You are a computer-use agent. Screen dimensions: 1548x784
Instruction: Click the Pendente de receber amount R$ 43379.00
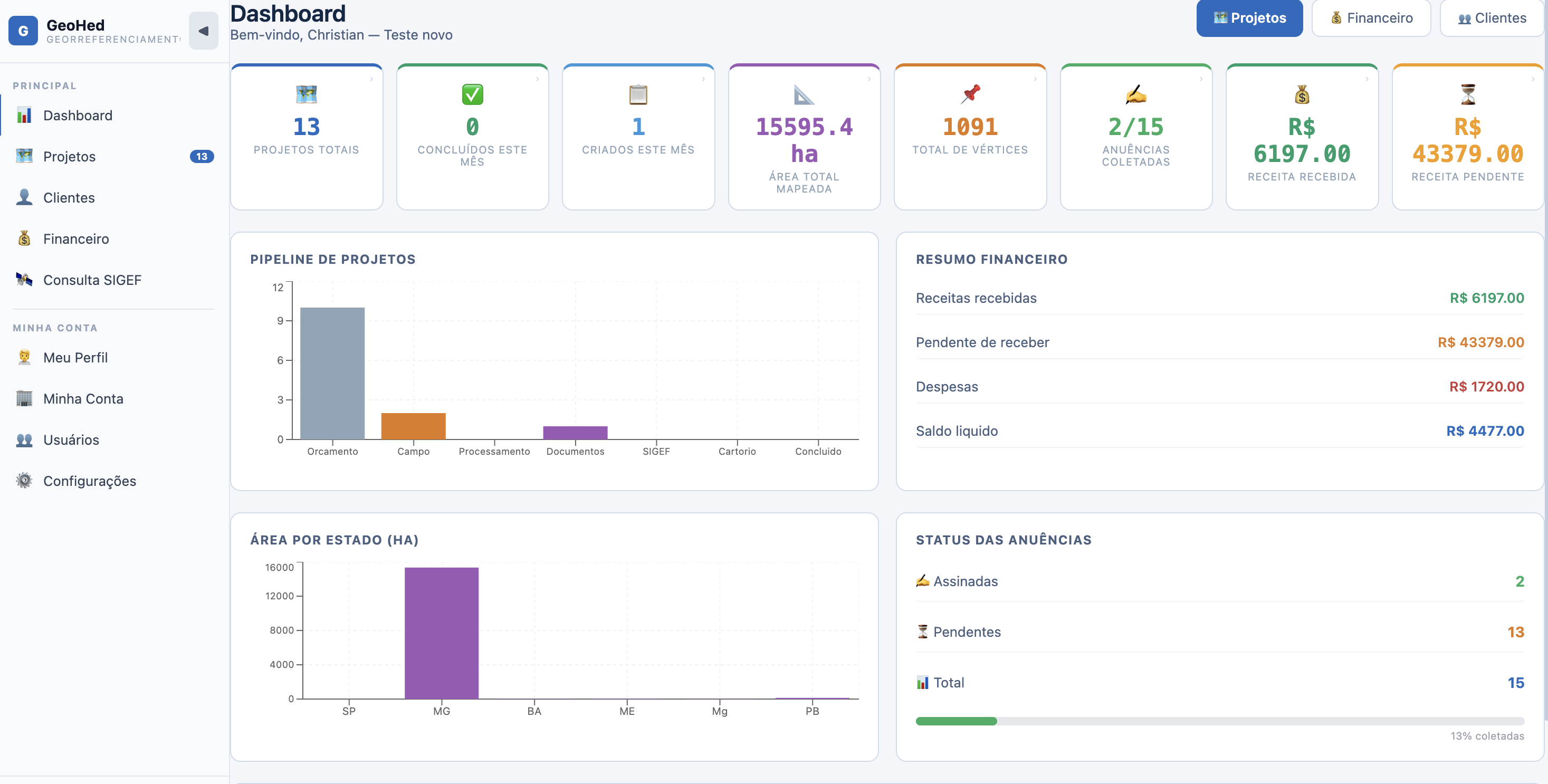1480,342
